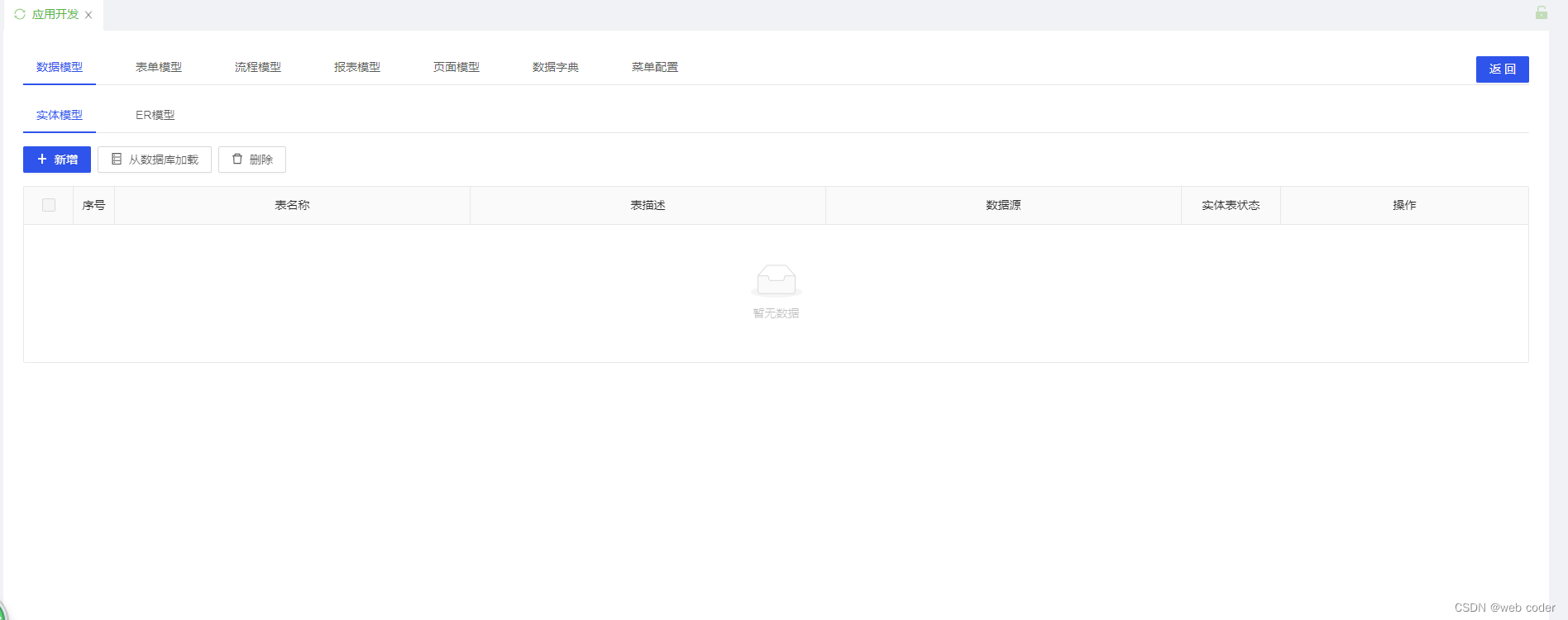Click the 表名称 column header
The height and width of the screenshot is (620, 1568).
(293, 205)
